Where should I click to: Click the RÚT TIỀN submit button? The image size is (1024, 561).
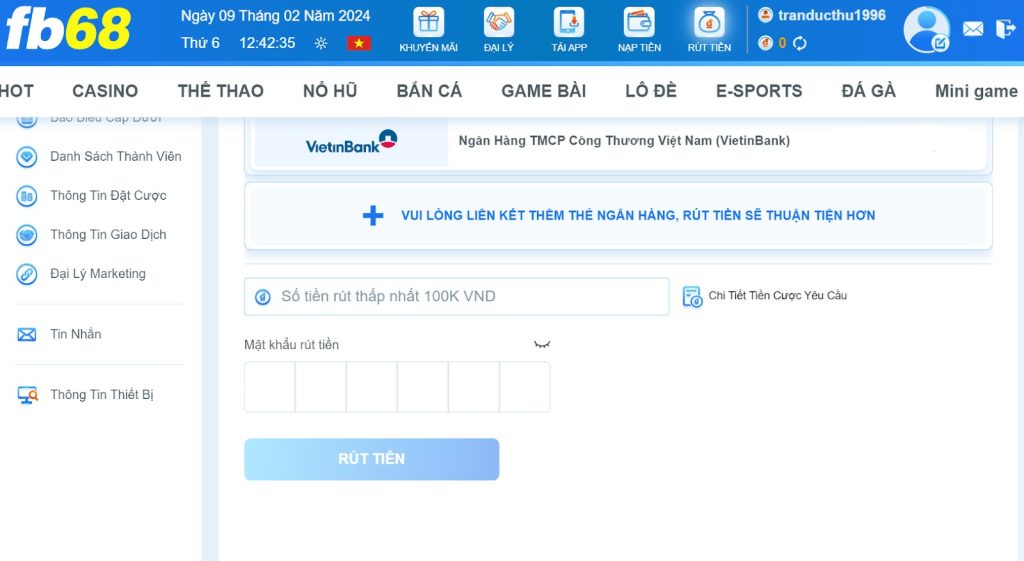[x=372, y=459]
